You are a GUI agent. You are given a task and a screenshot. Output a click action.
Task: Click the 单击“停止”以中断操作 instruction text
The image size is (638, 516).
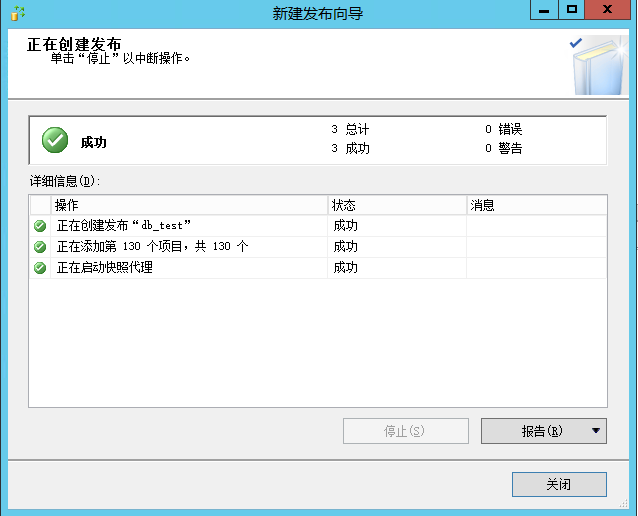(x=120, y=59)
